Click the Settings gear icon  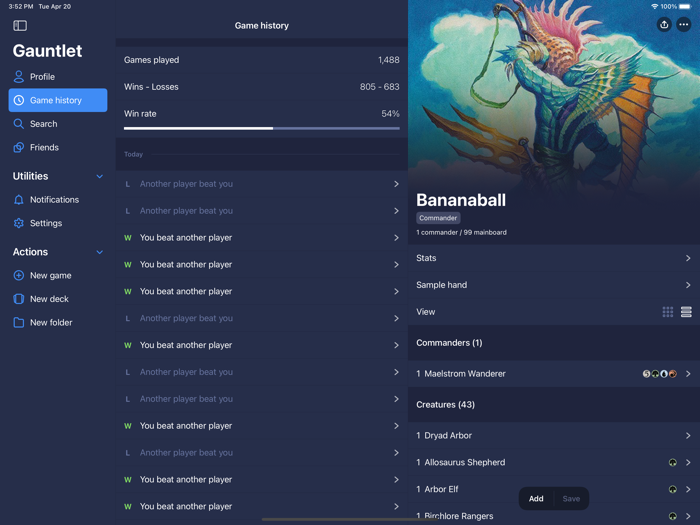(x=19, y=223)
